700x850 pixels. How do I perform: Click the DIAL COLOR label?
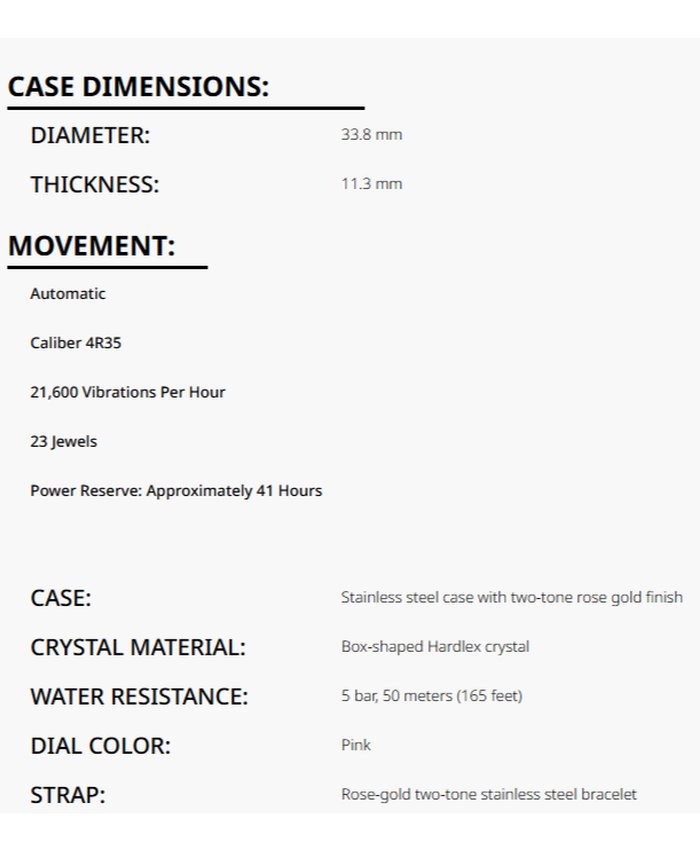pos(100,746)
